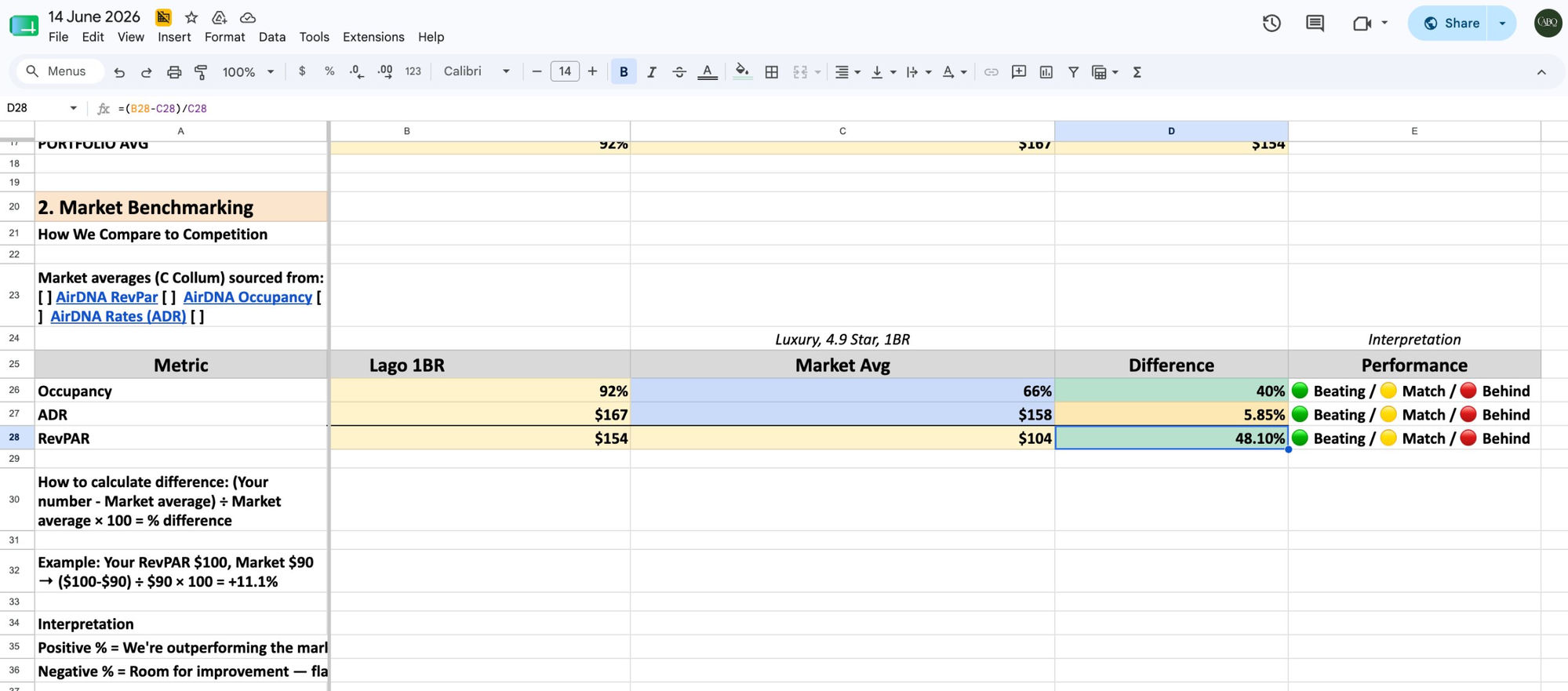Open the Extensions menu

[x=373, y=37]
